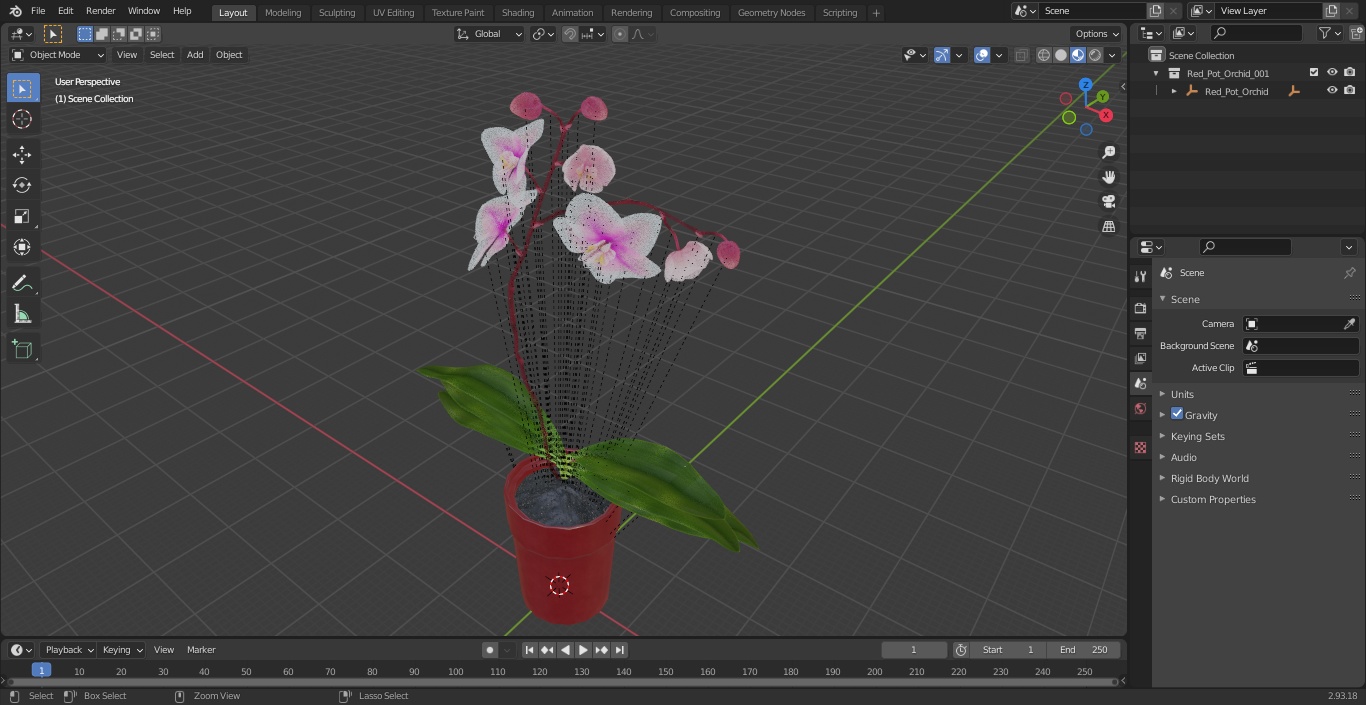Hide Red_Pot_Orchid_001 collection in viewport

tap(1332, 73)
